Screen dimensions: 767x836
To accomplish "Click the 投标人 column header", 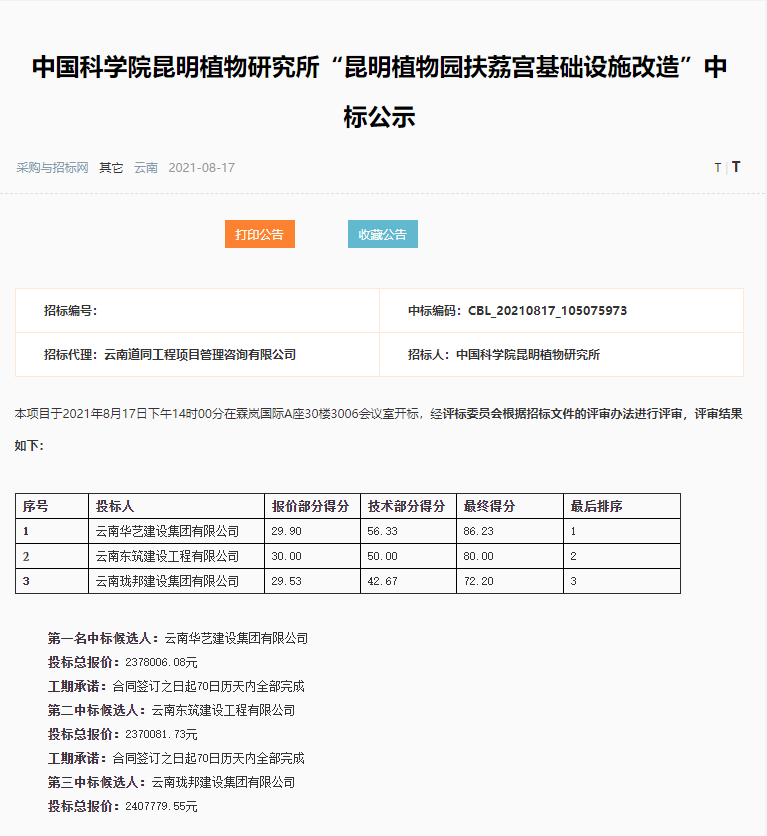I will click(x=114, y=506).
